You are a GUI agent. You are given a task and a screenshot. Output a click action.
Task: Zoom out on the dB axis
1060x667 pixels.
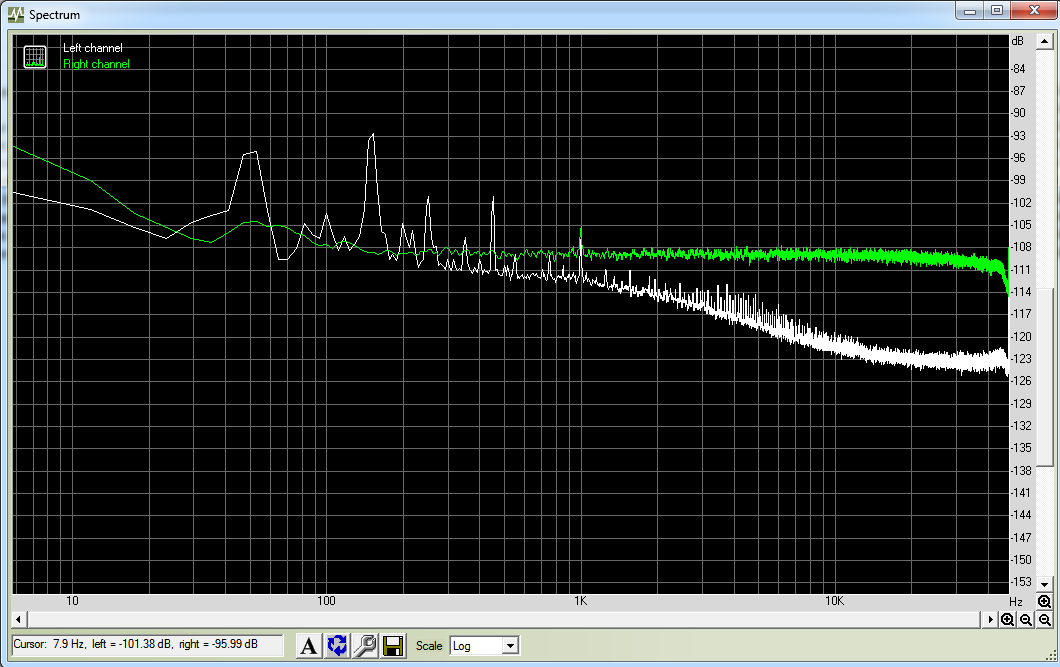[1044, 619]
